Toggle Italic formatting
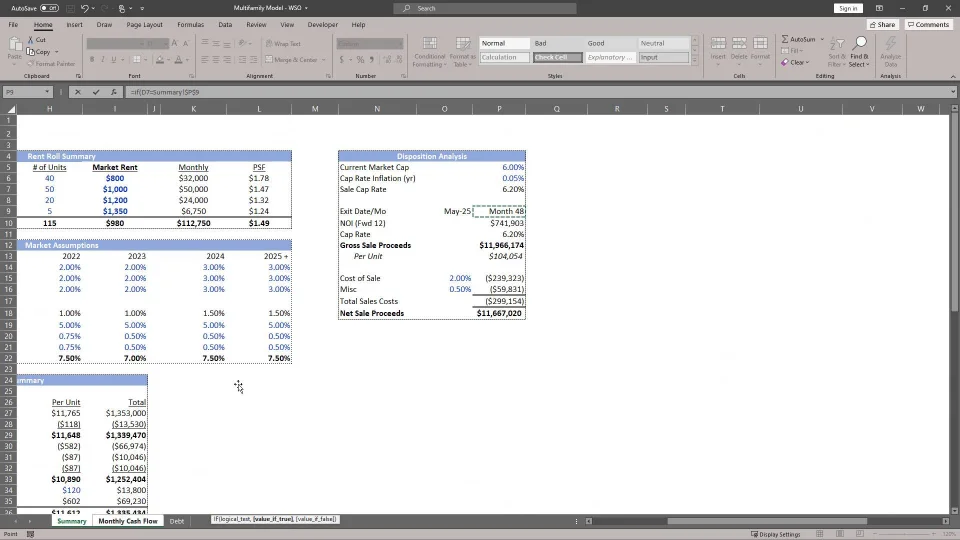 [x=103, y=60]
